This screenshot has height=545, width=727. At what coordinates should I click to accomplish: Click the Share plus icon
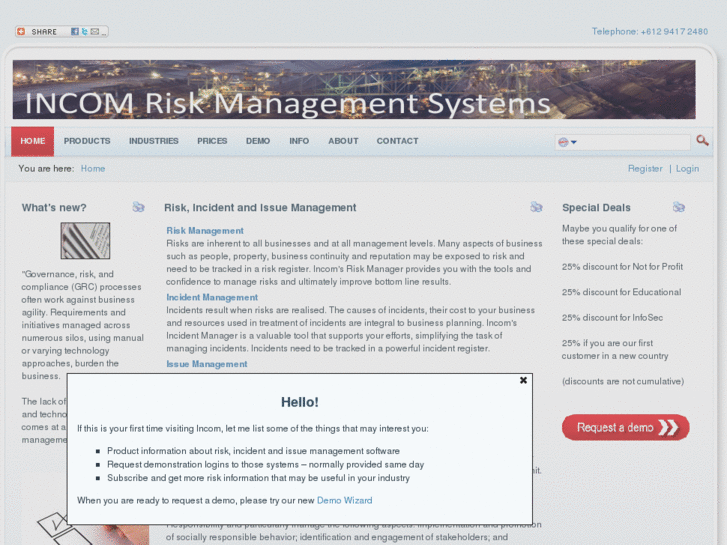tap(21, 32)
